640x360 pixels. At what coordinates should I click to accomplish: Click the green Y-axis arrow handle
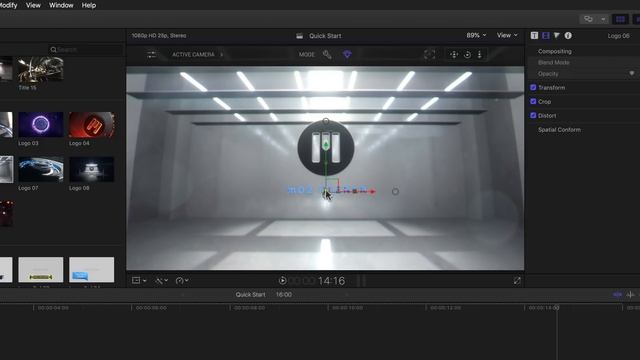[326, 145]
